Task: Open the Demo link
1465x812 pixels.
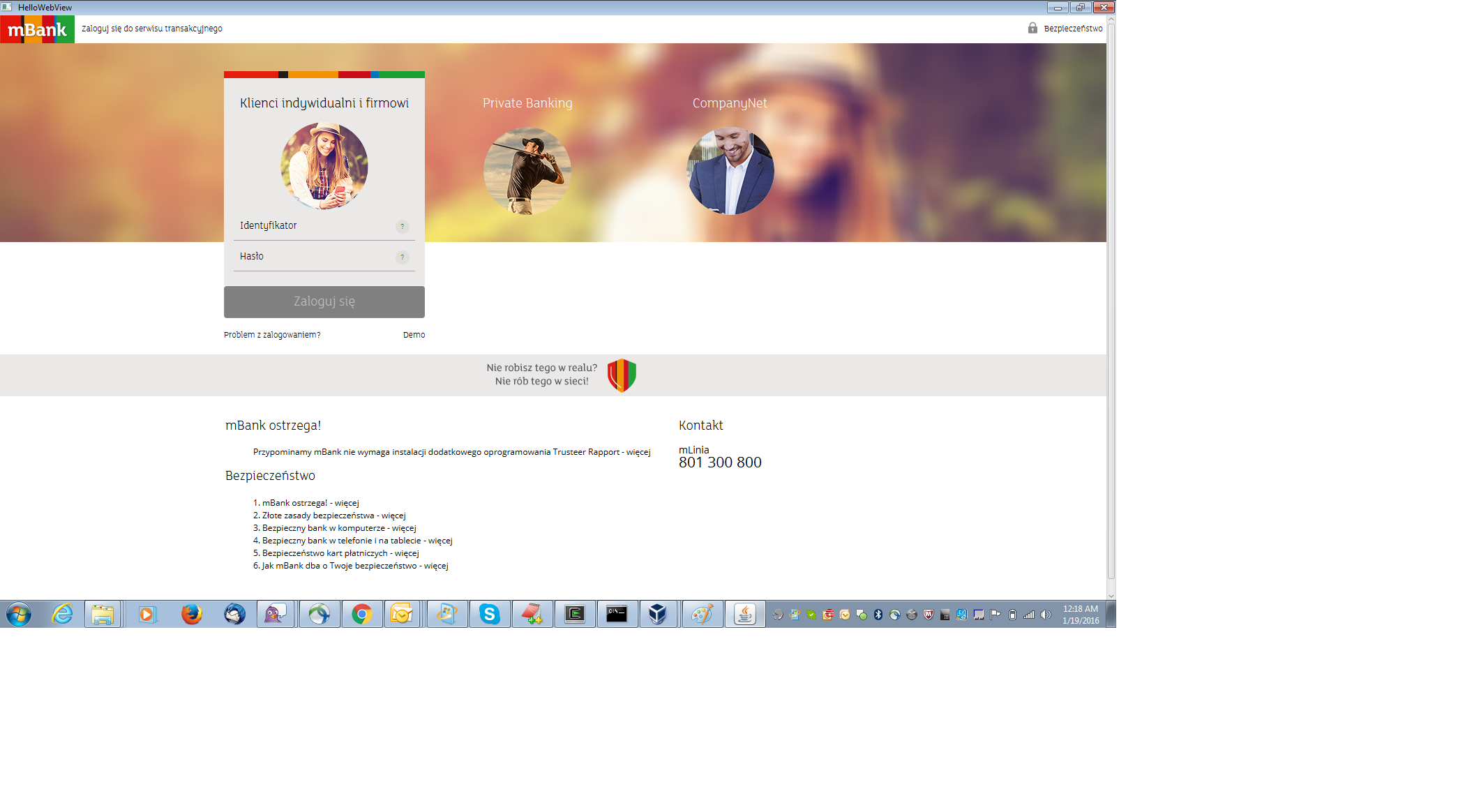Action: [414, 335]
